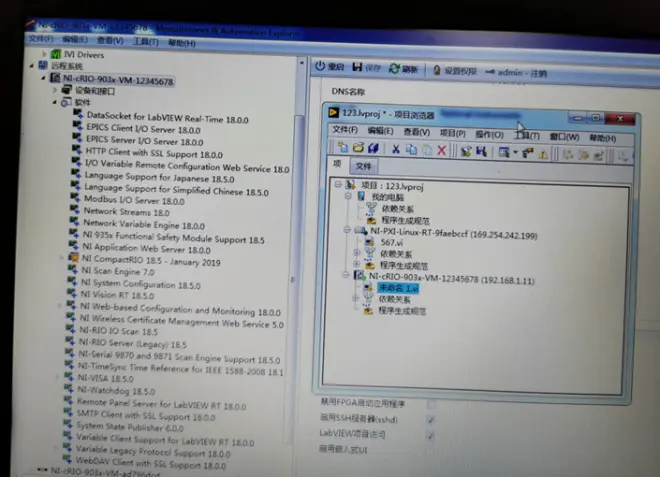The height and width of the screenshot is (477, 660).
Task: Click the lock icon for 设置权限
Action: [x=436, y=70]
